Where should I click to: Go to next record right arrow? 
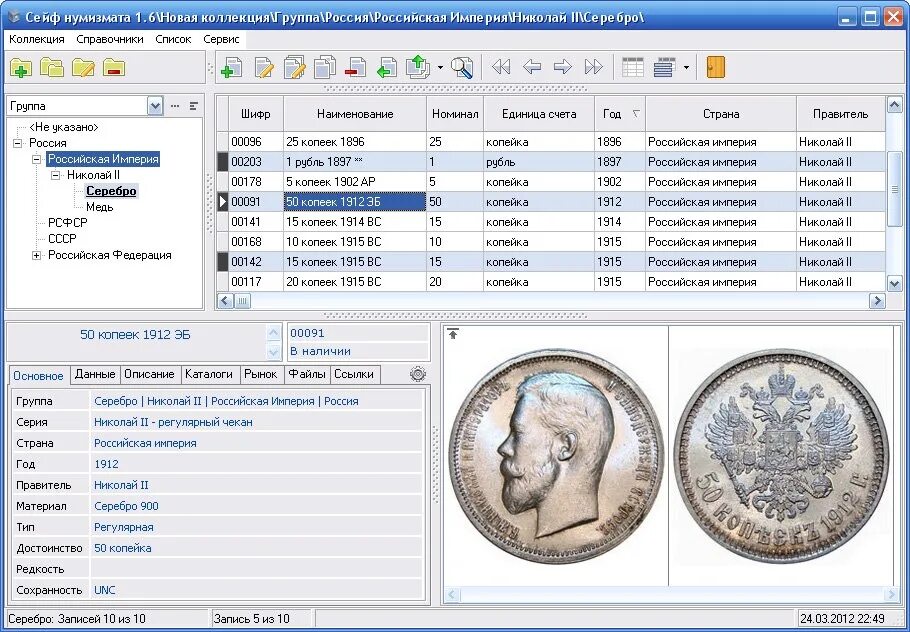tap(562, 67)
